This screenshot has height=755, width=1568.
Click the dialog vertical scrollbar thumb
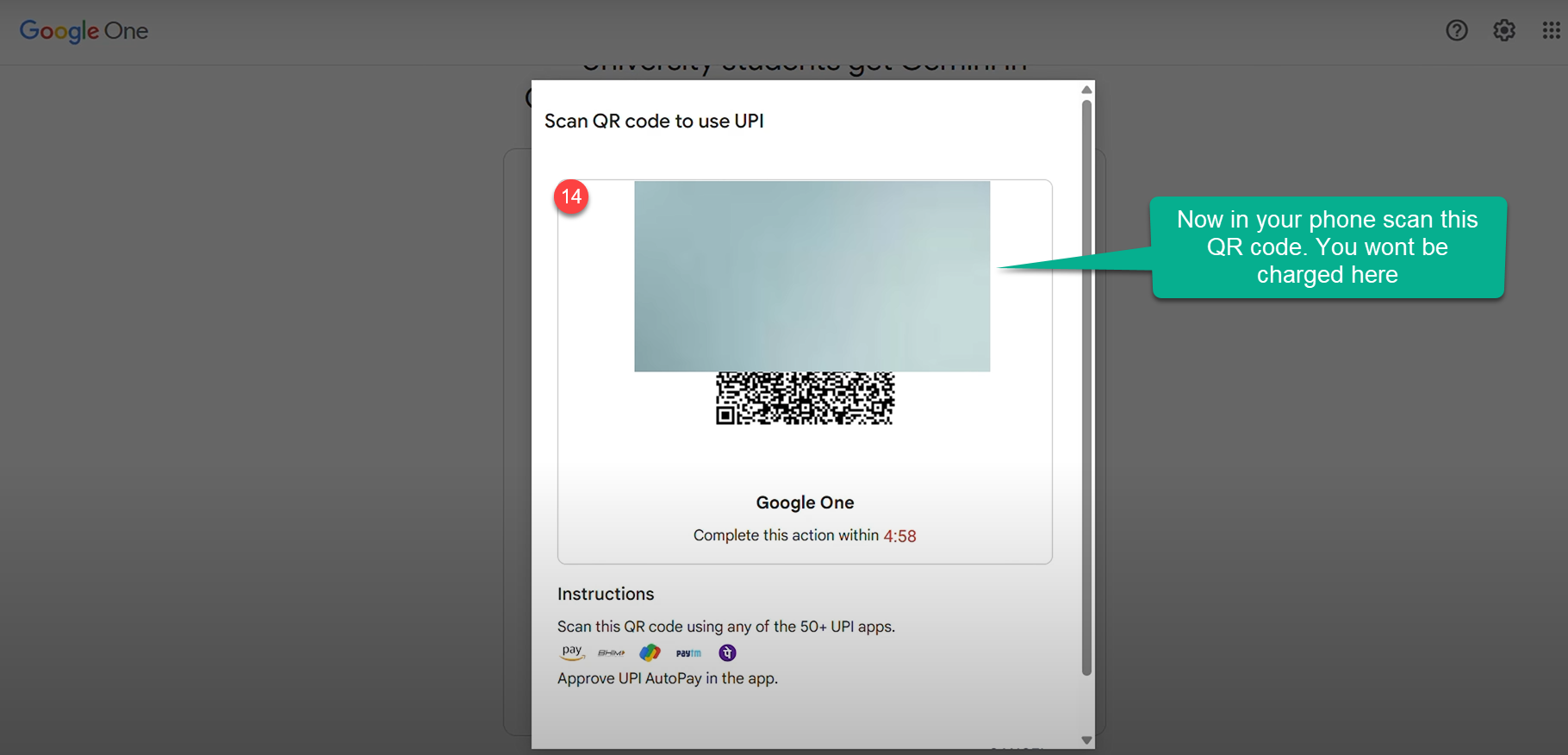(x=1086, y=388)
